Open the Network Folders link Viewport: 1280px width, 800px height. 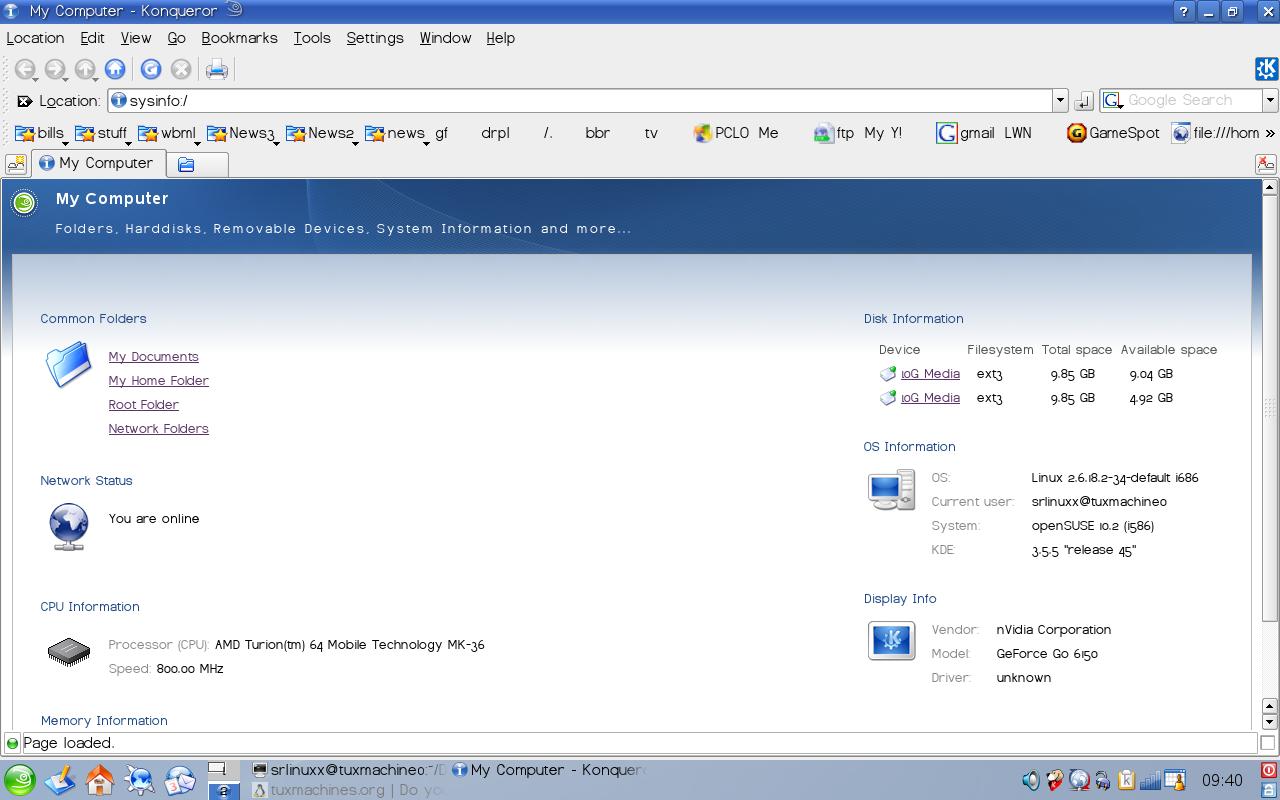coord(158,429)
